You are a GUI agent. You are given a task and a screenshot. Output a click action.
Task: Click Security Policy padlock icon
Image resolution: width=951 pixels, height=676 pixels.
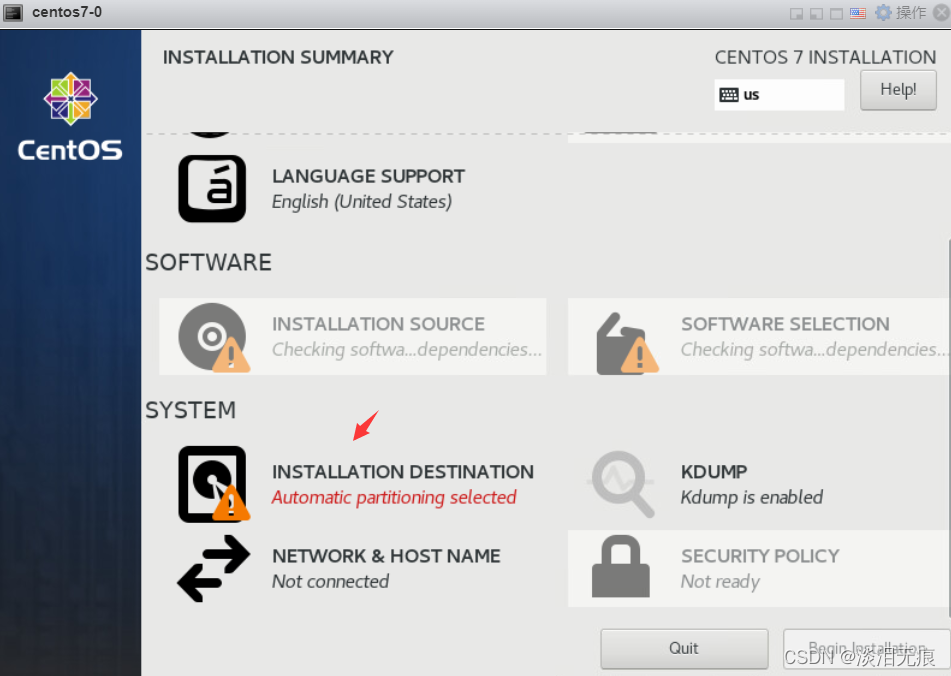click(x=621, y=566)
